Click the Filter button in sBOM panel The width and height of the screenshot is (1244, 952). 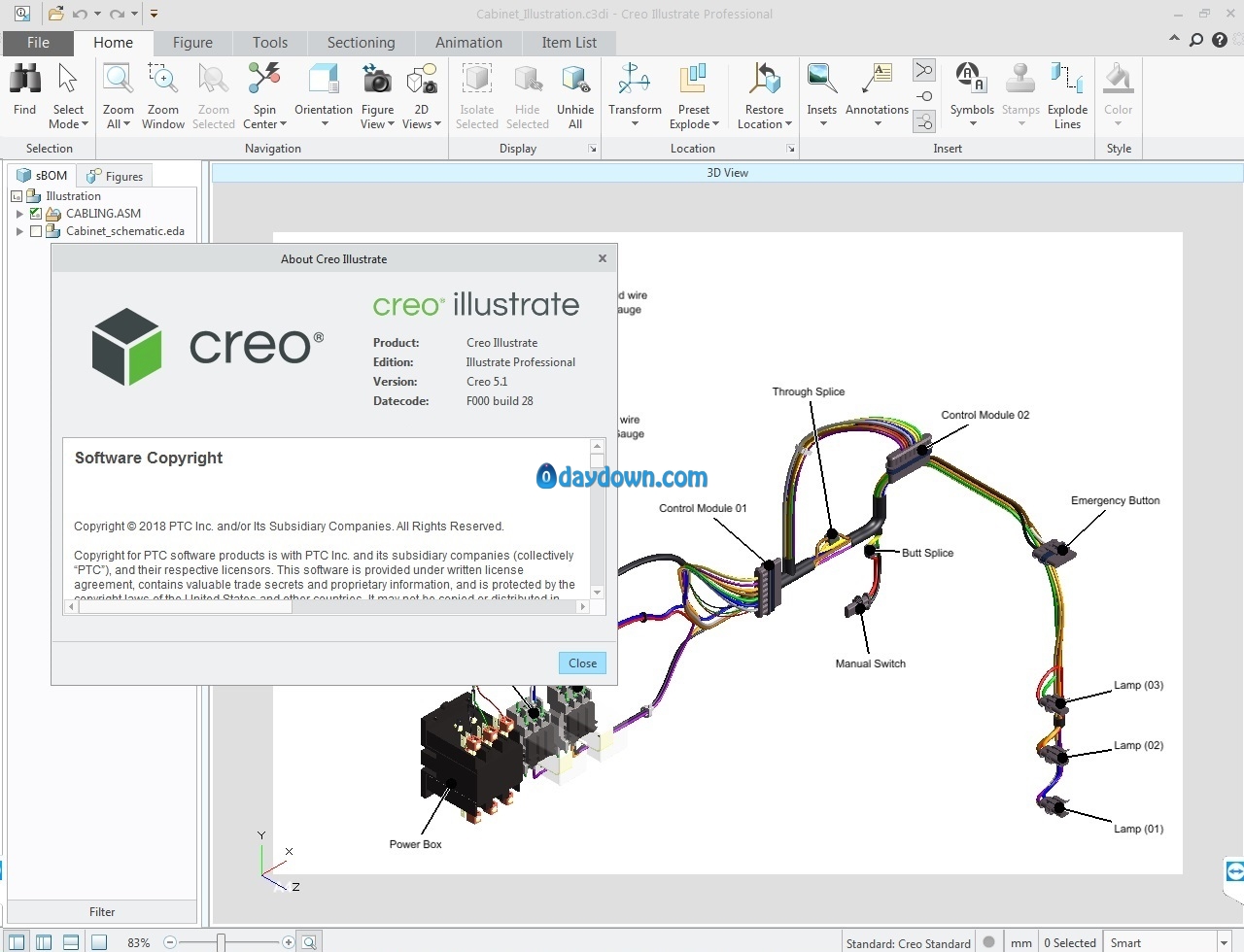[x=102, y=911]
